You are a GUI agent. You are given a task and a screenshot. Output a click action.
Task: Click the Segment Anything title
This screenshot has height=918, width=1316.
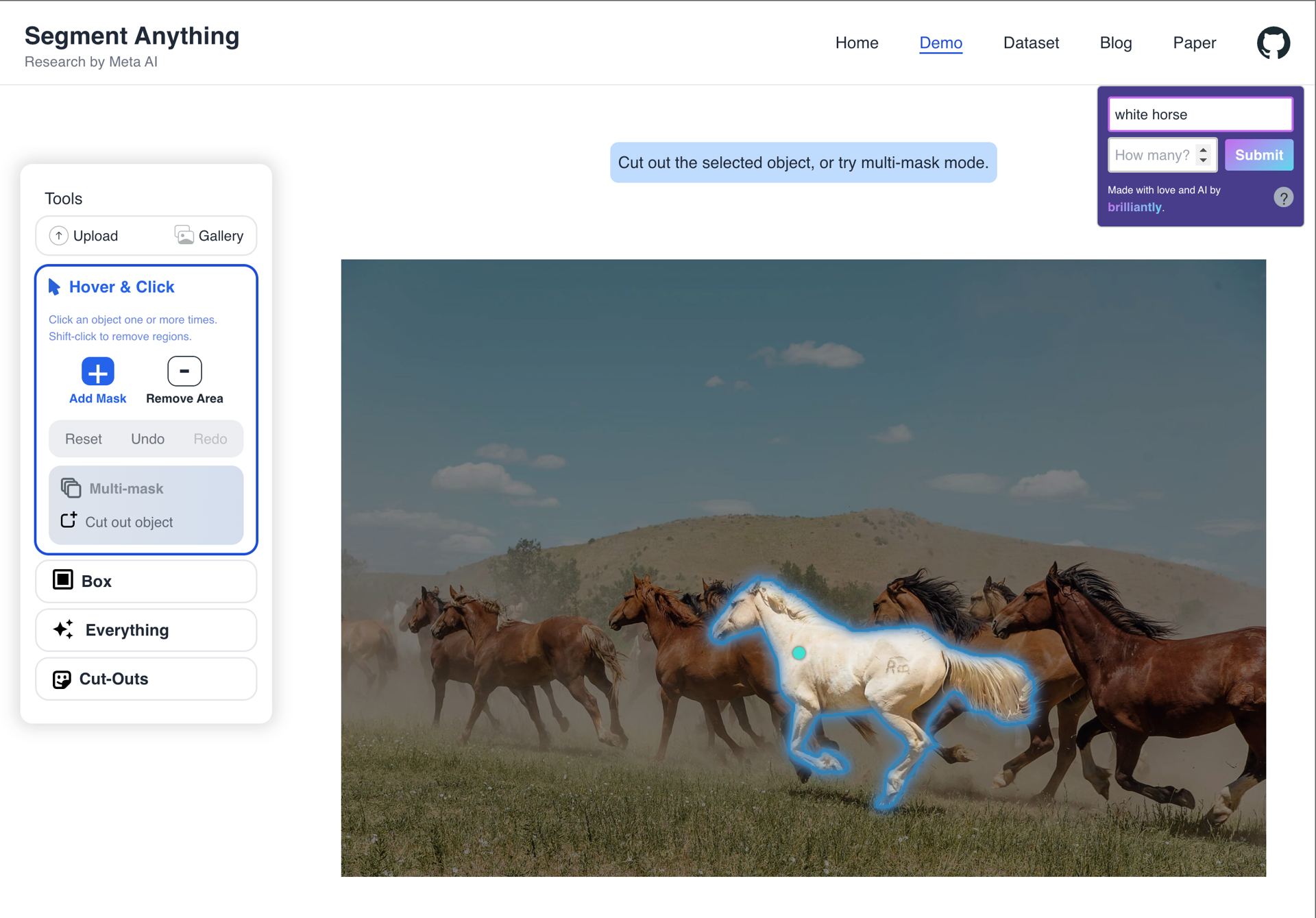pyautogui.click(x=132, y=36)
